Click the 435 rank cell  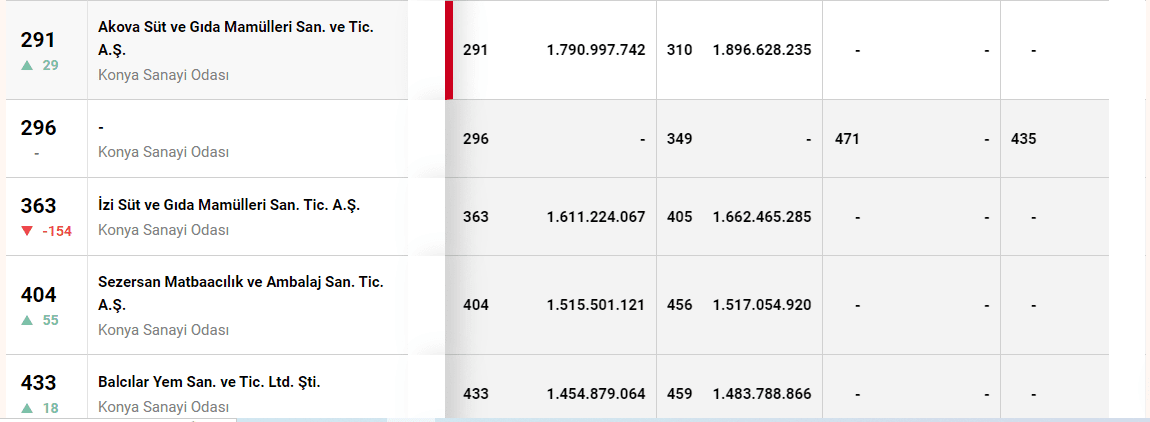1024,139
